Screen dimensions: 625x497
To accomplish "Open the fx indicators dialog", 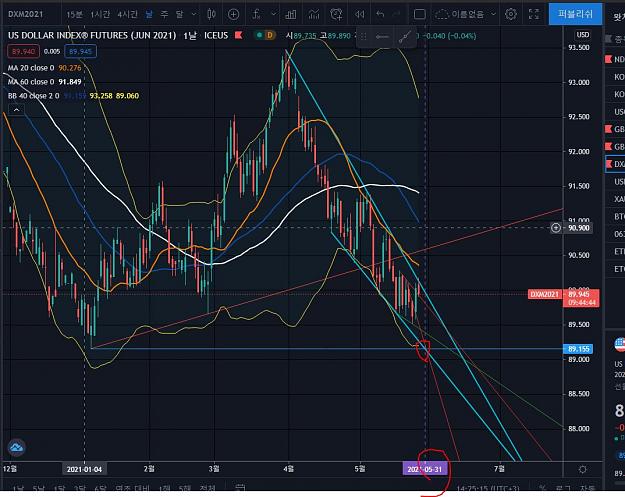I will pos(257,15).
